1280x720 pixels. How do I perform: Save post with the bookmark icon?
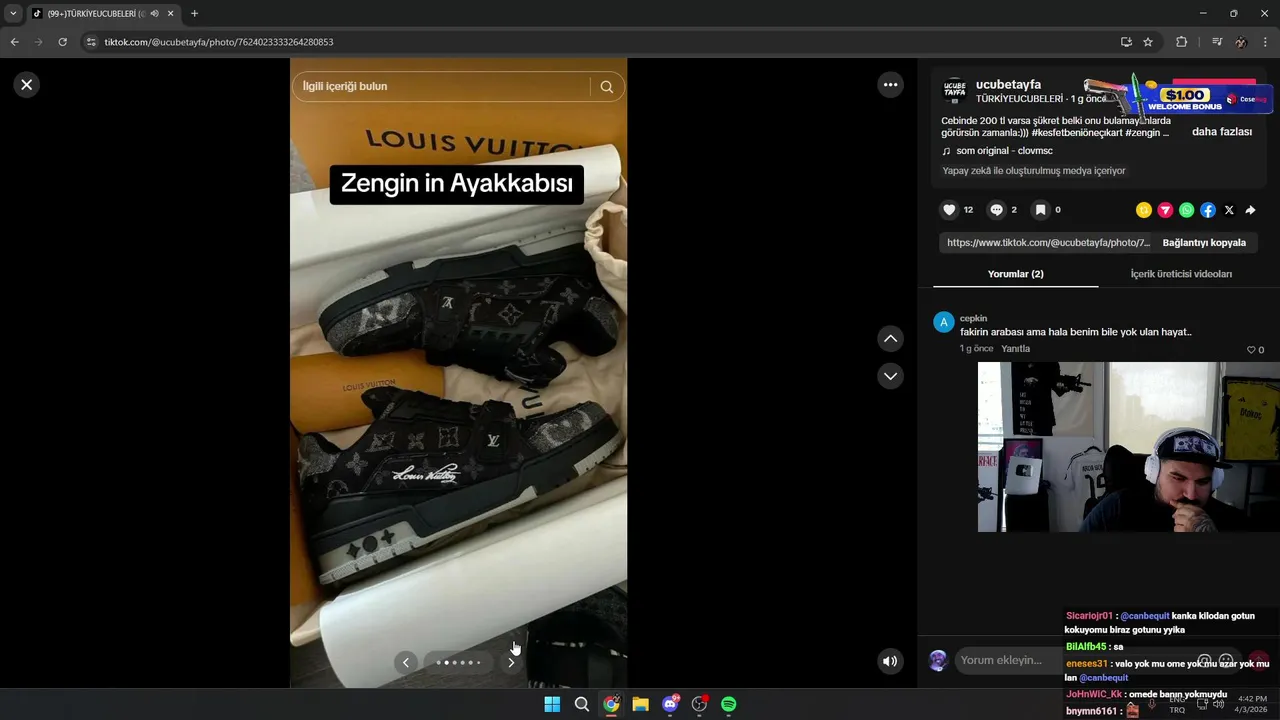pyautogui.click(x=1040, y=210)
